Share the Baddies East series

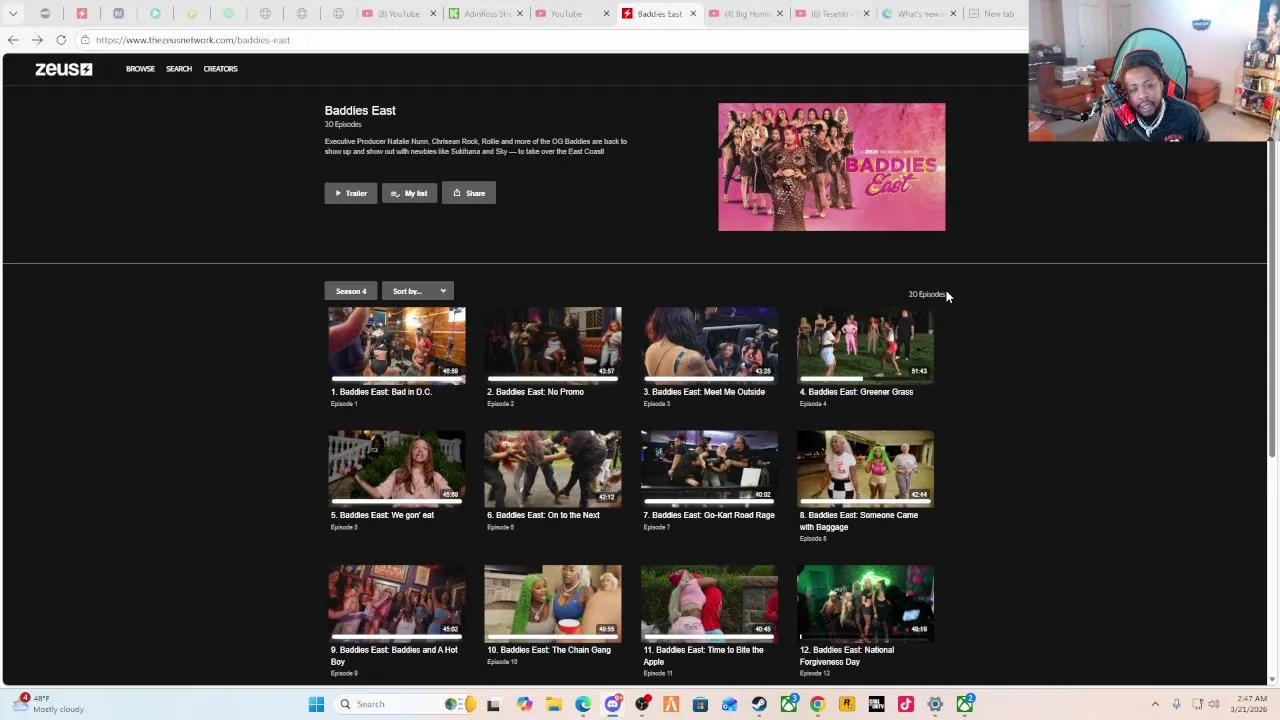tap(469, 193)
